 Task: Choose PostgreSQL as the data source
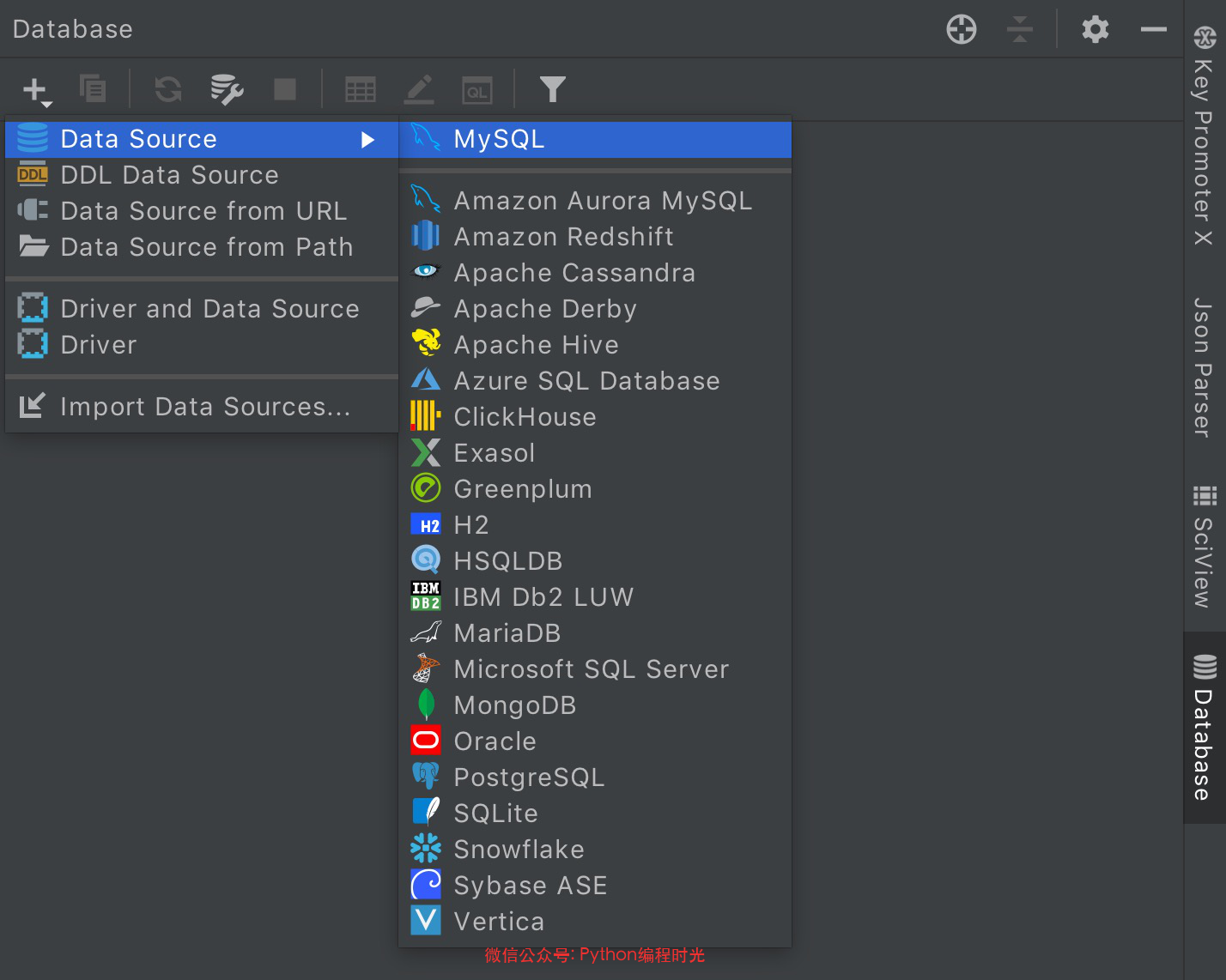[x=528, y=777]
